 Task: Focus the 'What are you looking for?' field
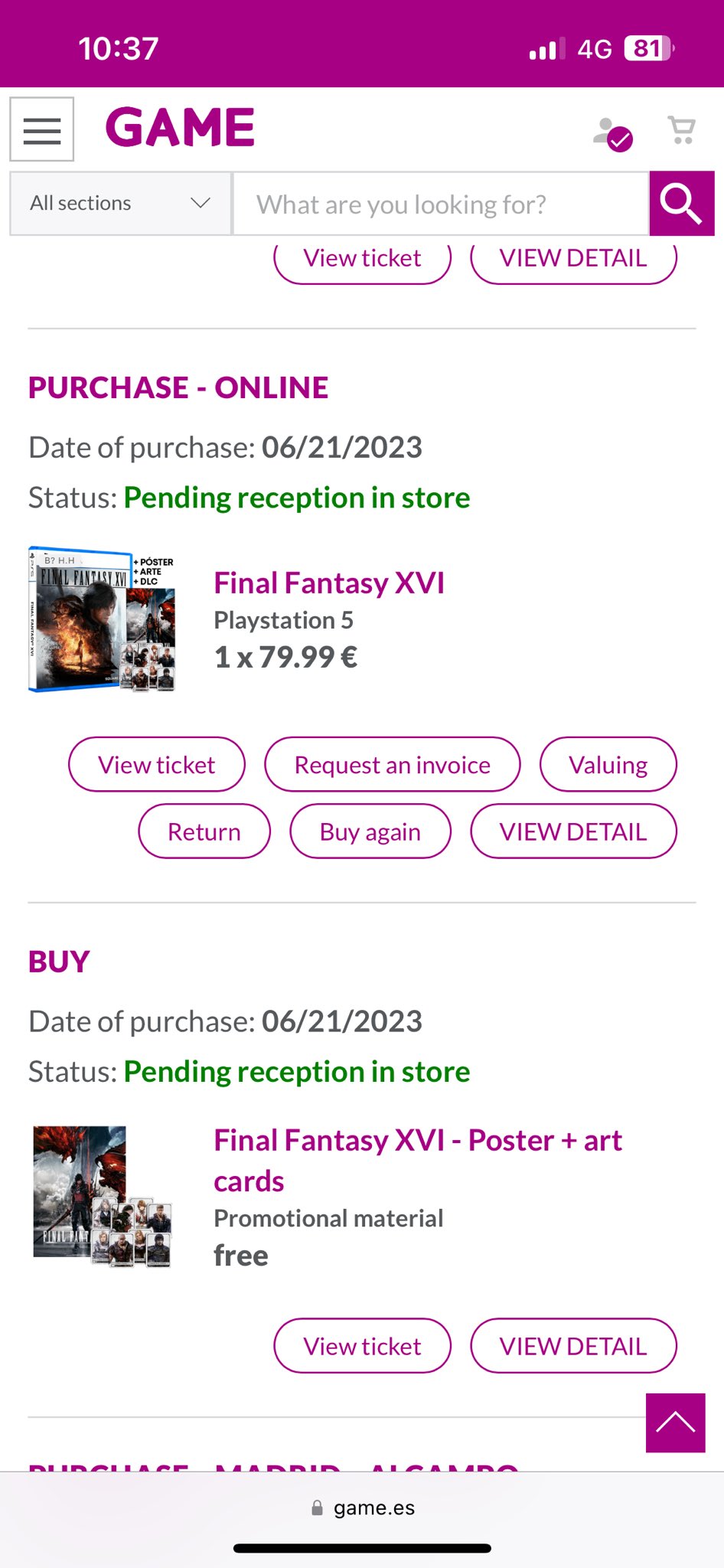coord(441,204)
